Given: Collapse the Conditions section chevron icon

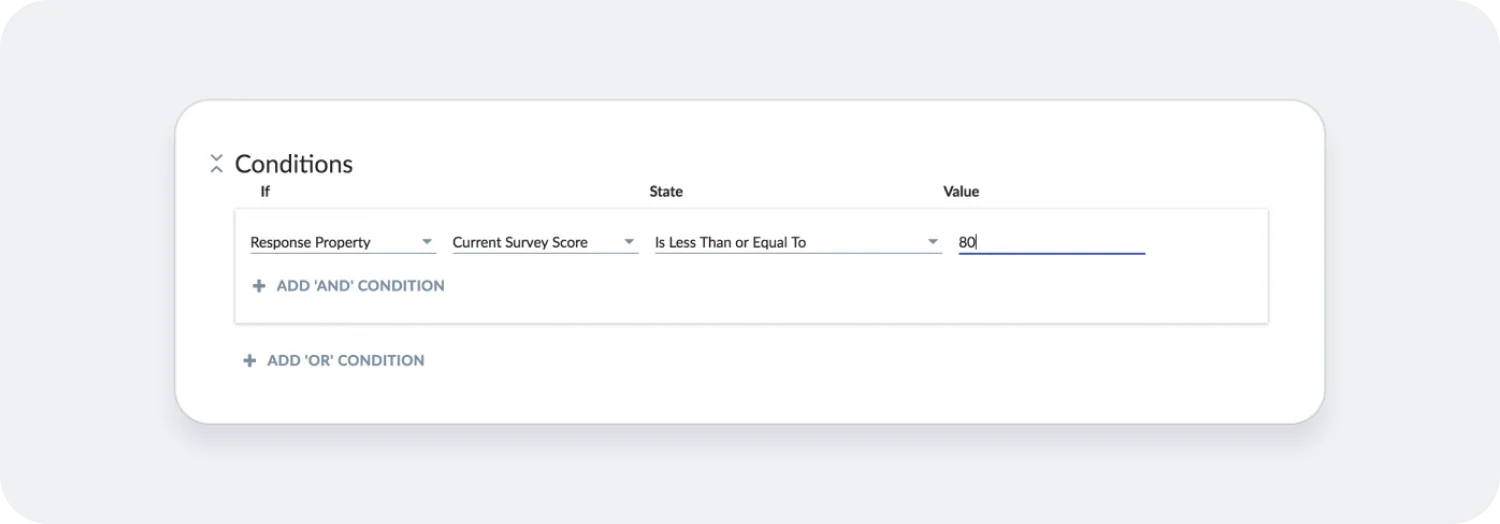Looking at the screenshot, I should click(216, 164).
